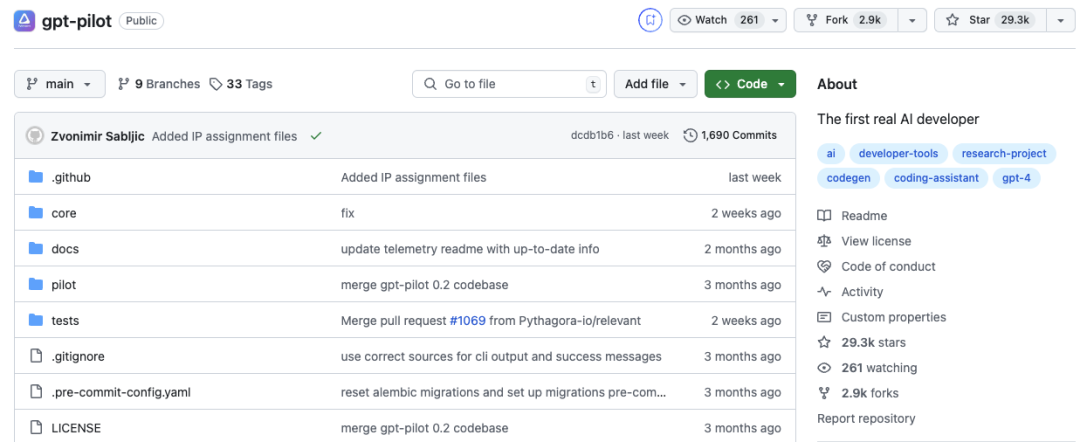The image size is (1080, 442).
Task: Click folder icon beside .github
Action: tap(36, 178)
